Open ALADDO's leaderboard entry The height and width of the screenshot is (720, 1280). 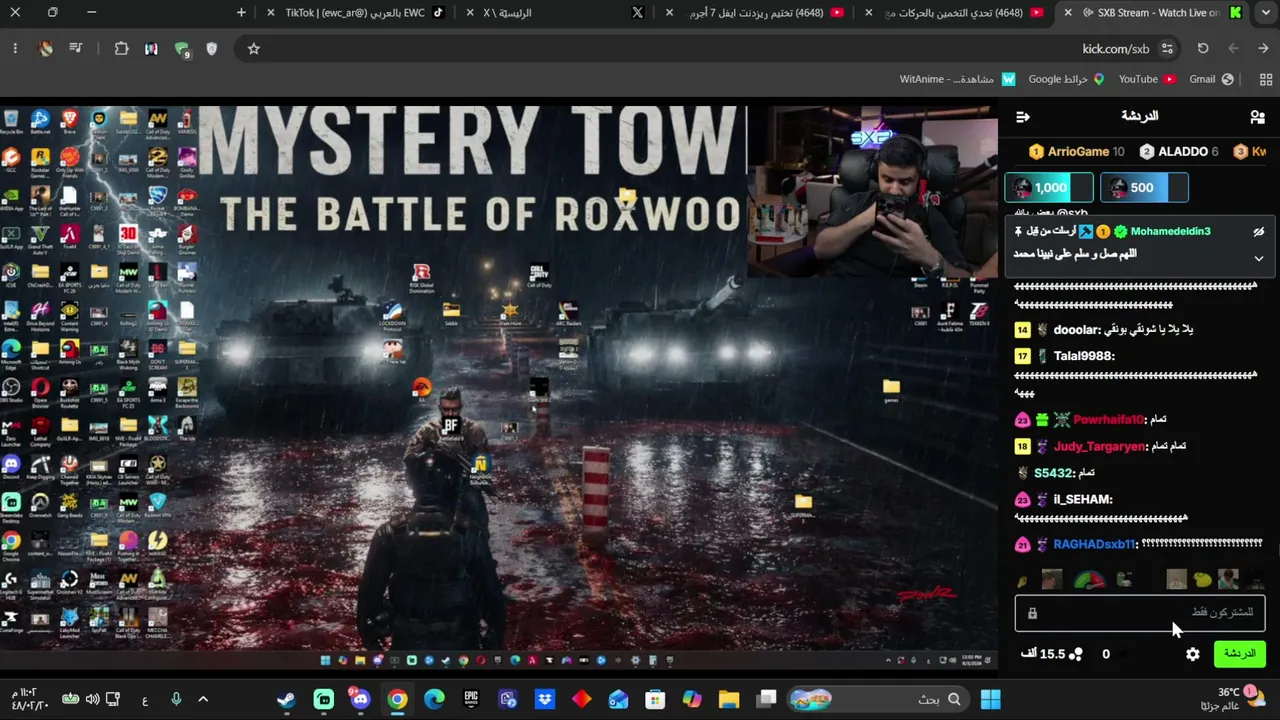(1180, 152)
